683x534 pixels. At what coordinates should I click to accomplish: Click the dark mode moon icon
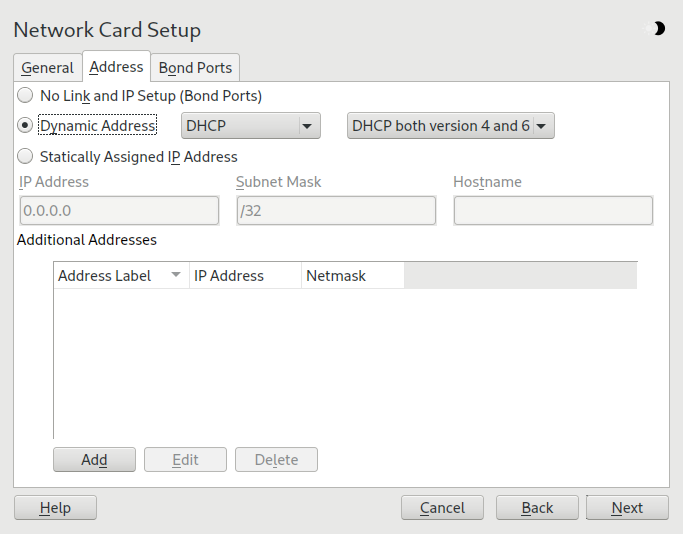659,29
